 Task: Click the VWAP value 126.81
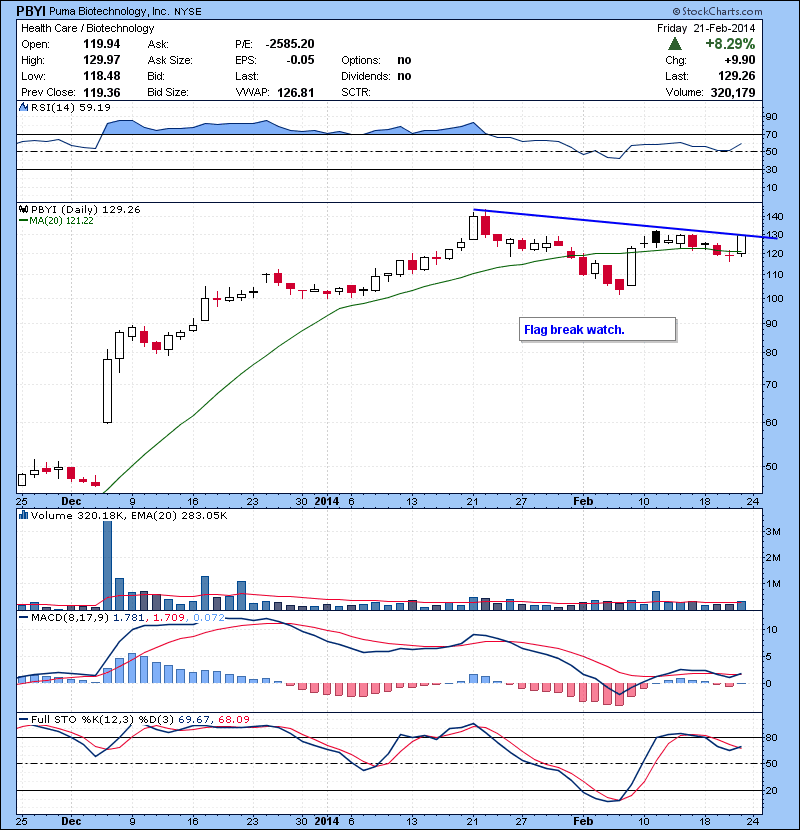click(x=295, y=92)
